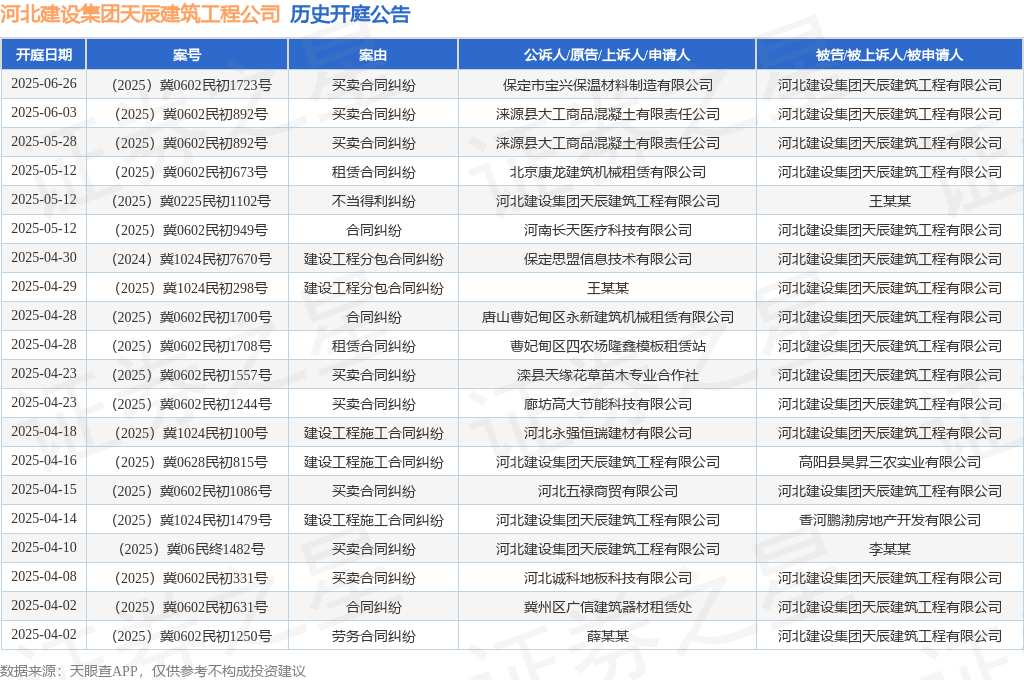Select the title 河北建设集团天辰建筑工程公司
The image size is (1024, 680).
coord(140,14)
